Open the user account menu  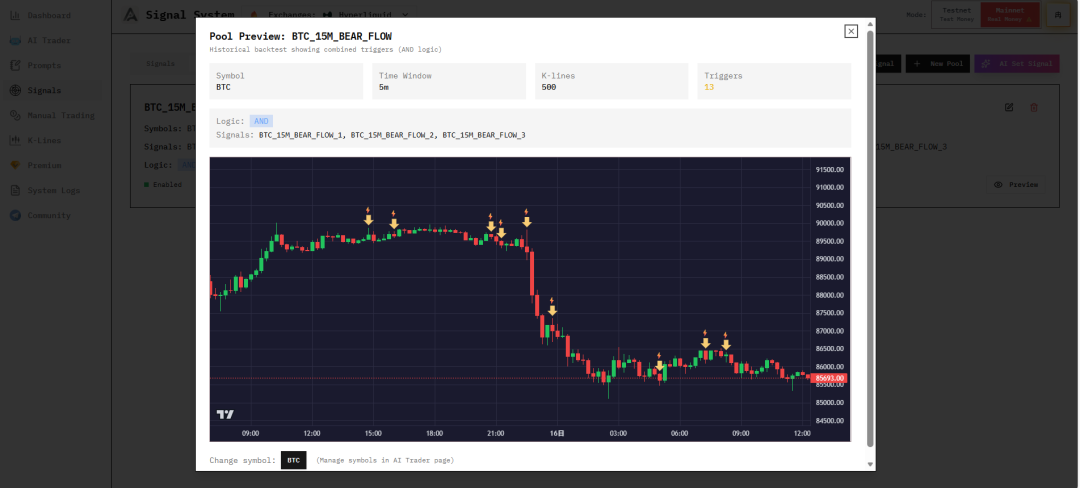point(1058,15)
